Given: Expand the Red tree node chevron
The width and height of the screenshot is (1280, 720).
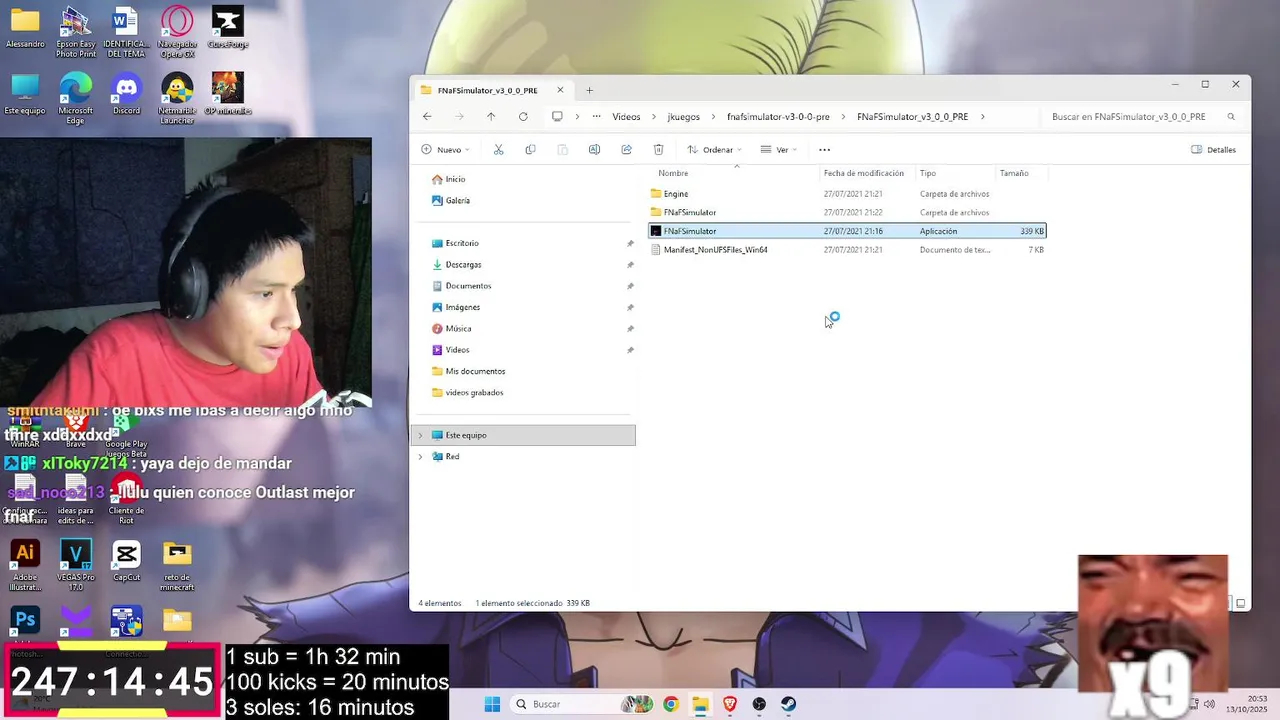Looking at the screenshot, I should click(420, 457).
